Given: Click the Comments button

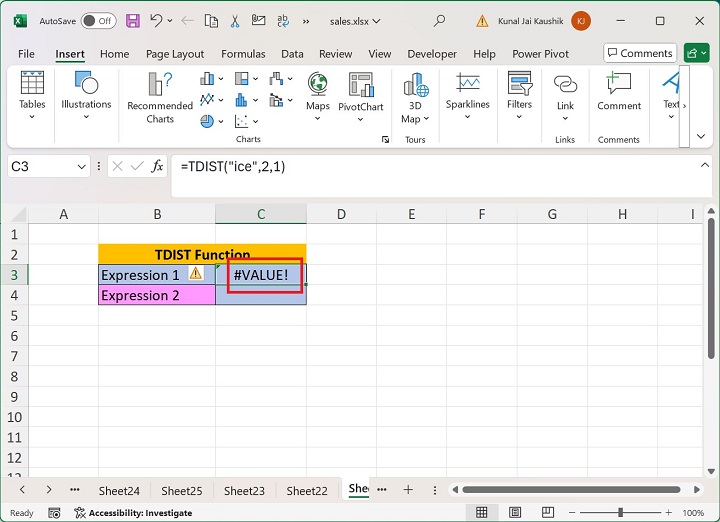Looking at the screenshot, I should click(640, 53).
